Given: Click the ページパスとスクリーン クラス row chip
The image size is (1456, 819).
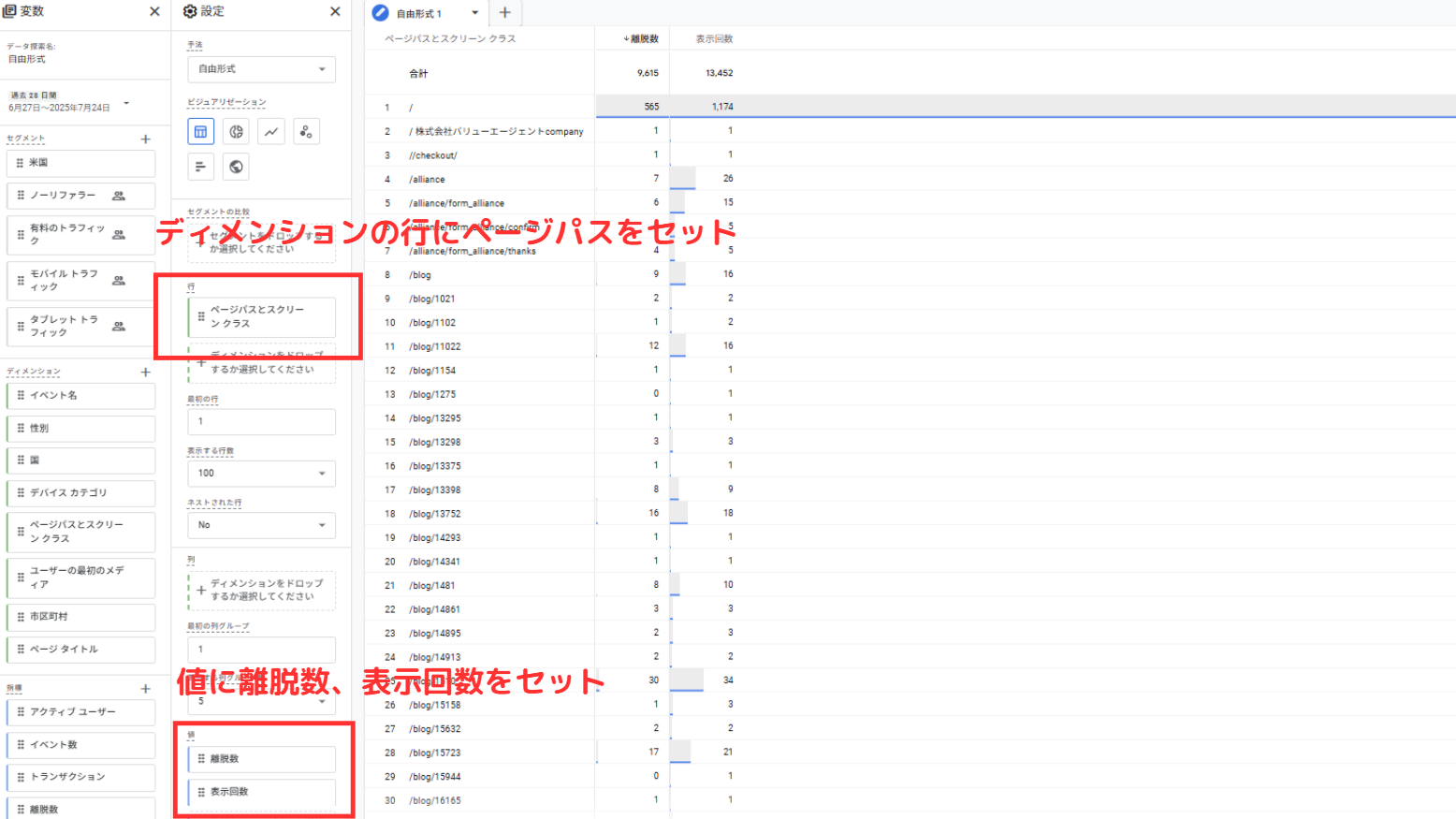Looking at the screenshot, I should (x=262, y=316).
